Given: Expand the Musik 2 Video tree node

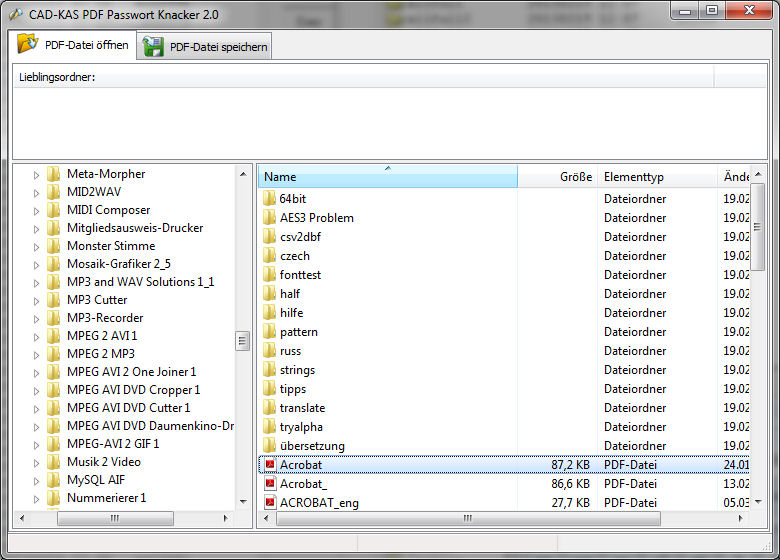Looking at the screenshot, I should [37, 462].
